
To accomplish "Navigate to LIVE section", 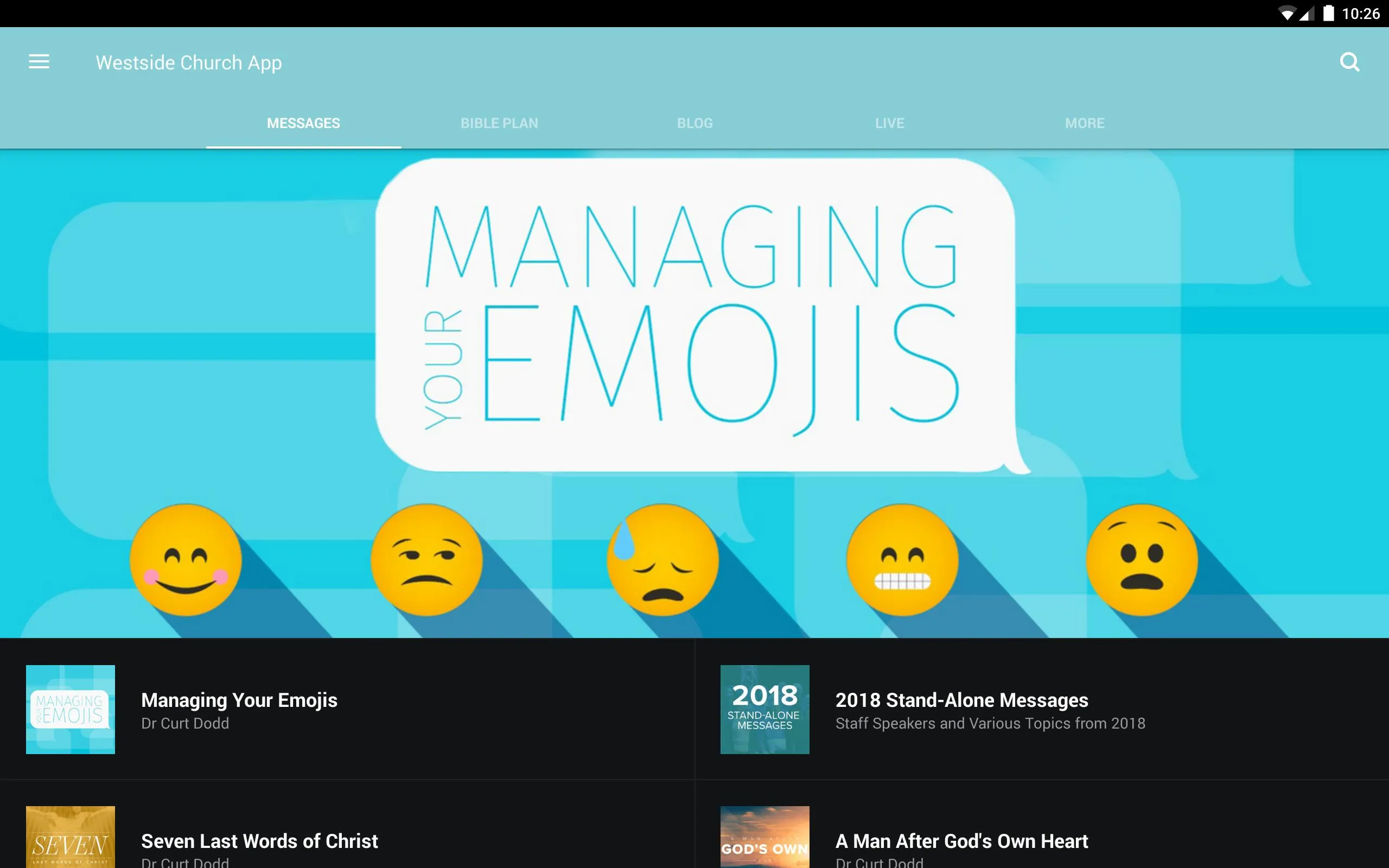I will pyautogui.click(x=889, y=122).
